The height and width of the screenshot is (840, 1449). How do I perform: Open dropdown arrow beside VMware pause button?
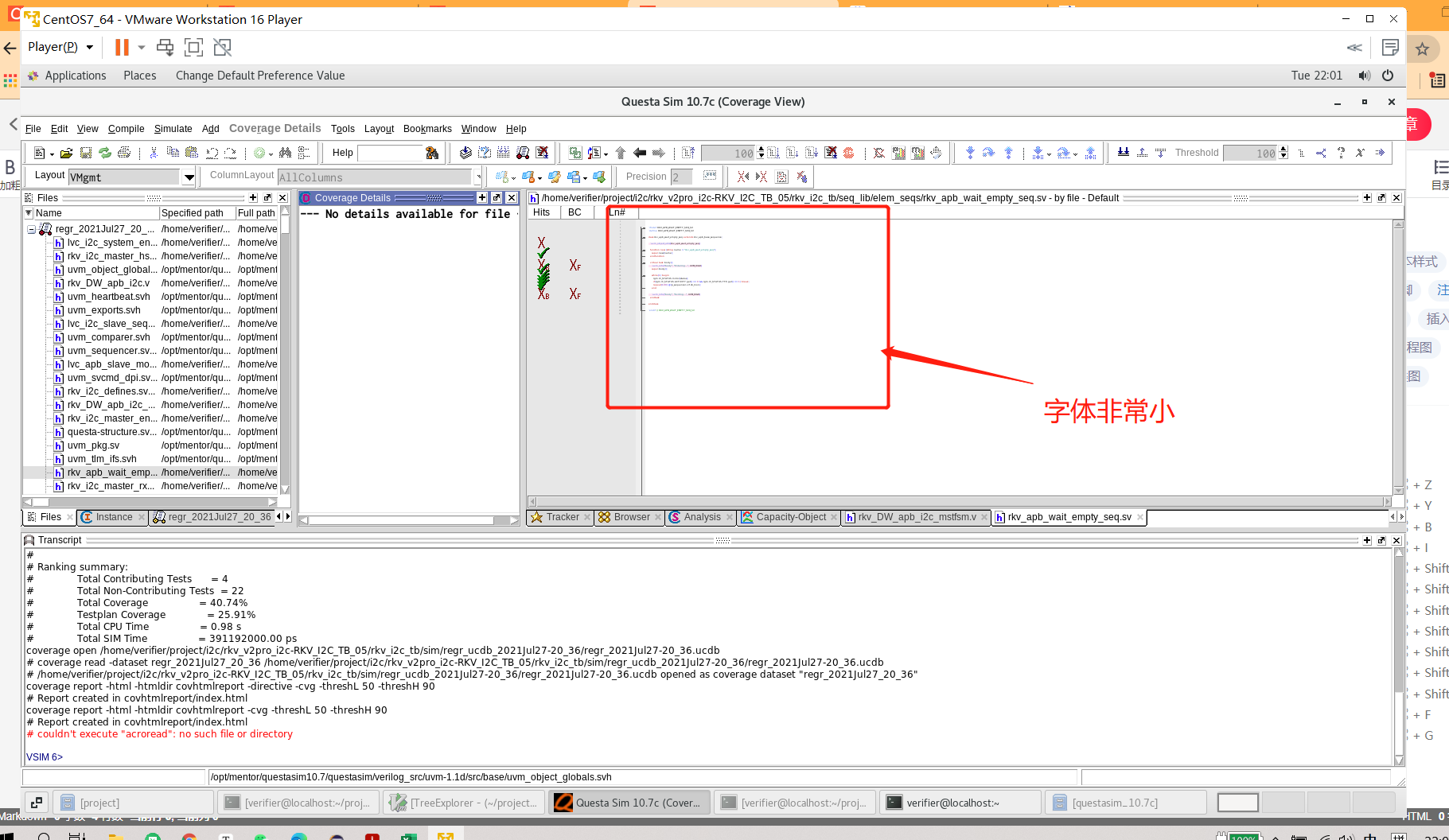click(x=141, y=47)
